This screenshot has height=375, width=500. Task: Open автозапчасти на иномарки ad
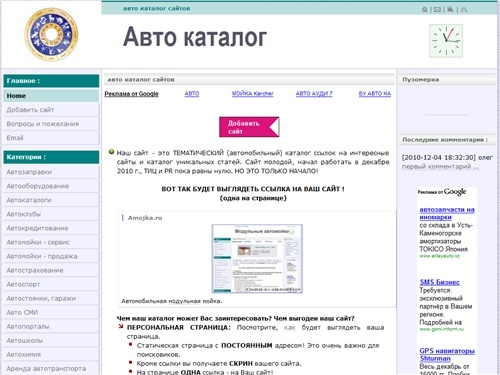[447, 213]
